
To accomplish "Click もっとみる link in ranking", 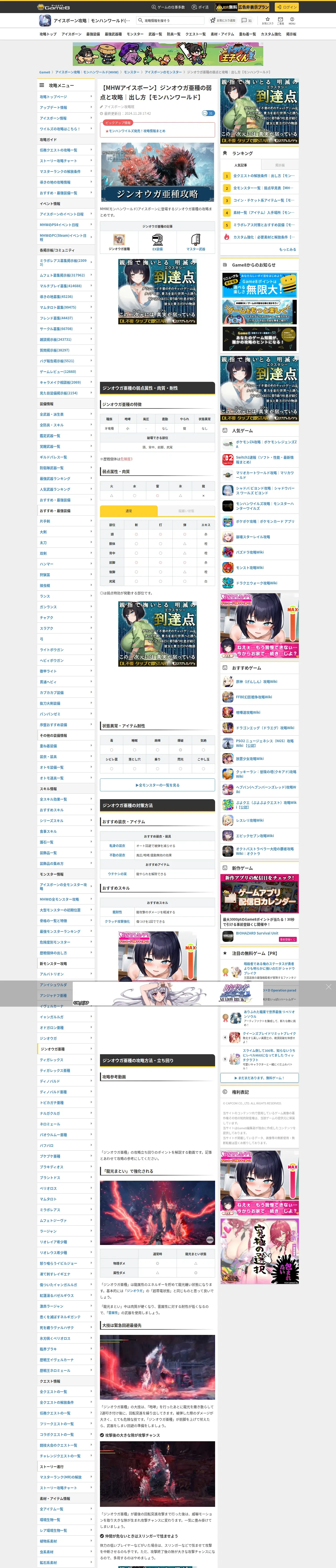I will click(x=287, y=249).
